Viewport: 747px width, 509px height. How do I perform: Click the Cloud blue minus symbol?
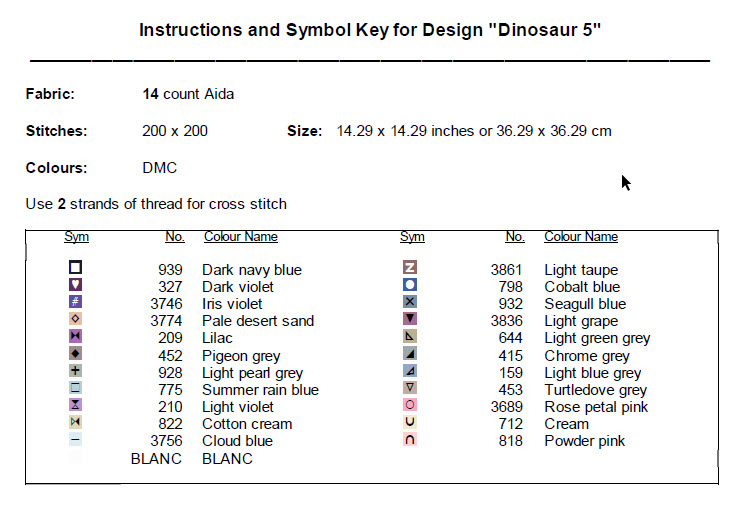[x=76, y=439]
